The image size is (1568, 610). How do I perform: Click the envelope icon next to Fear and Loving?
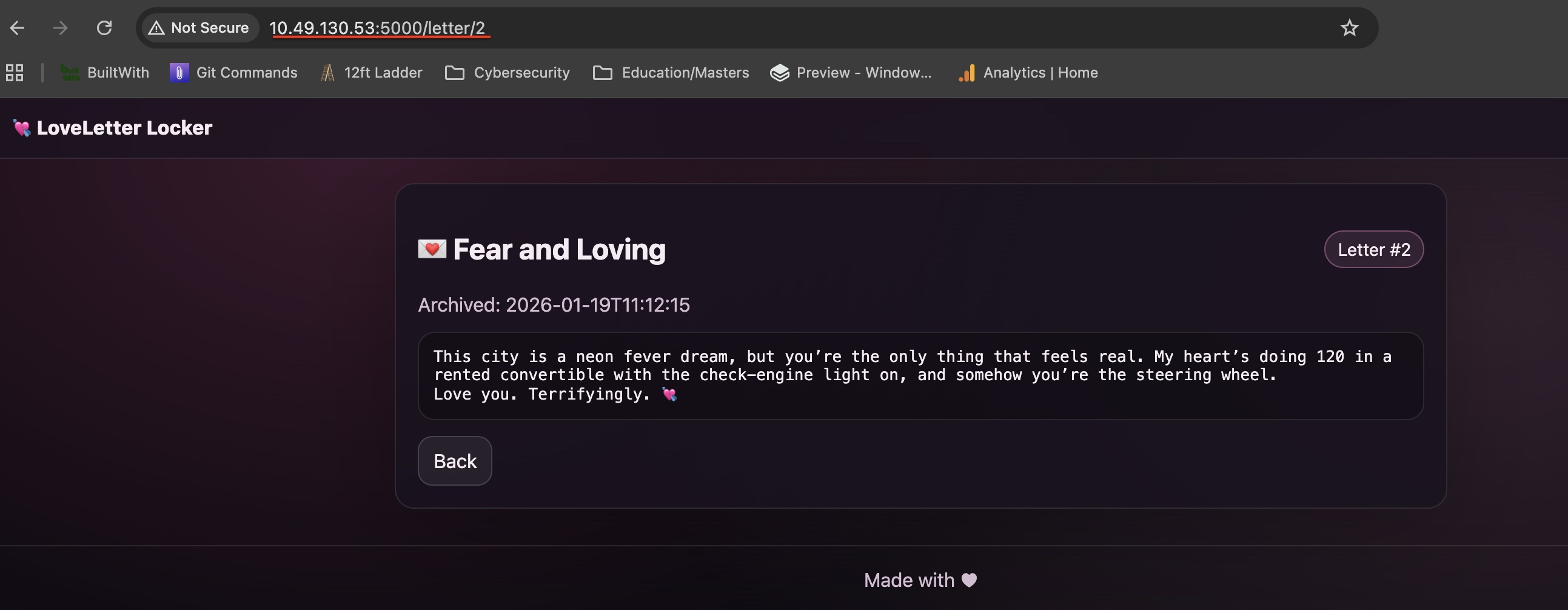432,249
